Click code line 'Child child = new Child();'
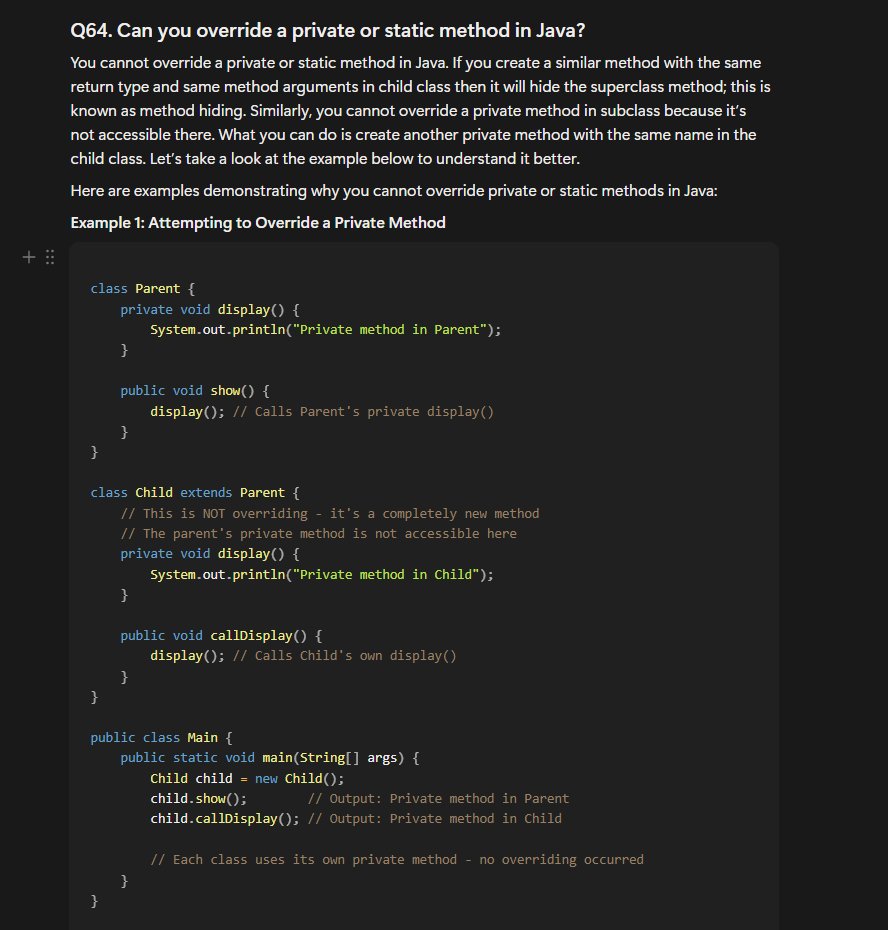Image resolution: width=888 pixels, height=930 pixels. click(x=247, y=779)
